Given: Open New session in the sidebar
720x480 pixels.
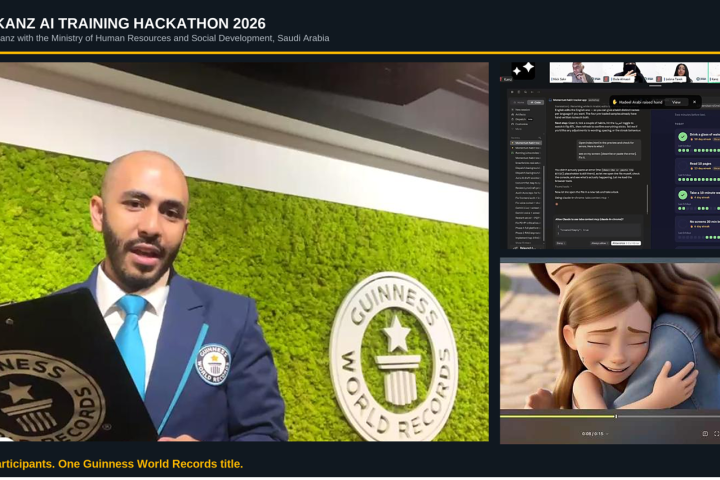Looking at the screenshot, I should click(522, 110).
